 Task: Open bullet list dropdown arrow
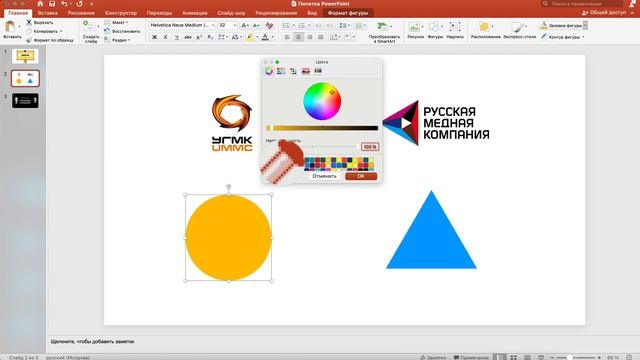coord(293,25)
